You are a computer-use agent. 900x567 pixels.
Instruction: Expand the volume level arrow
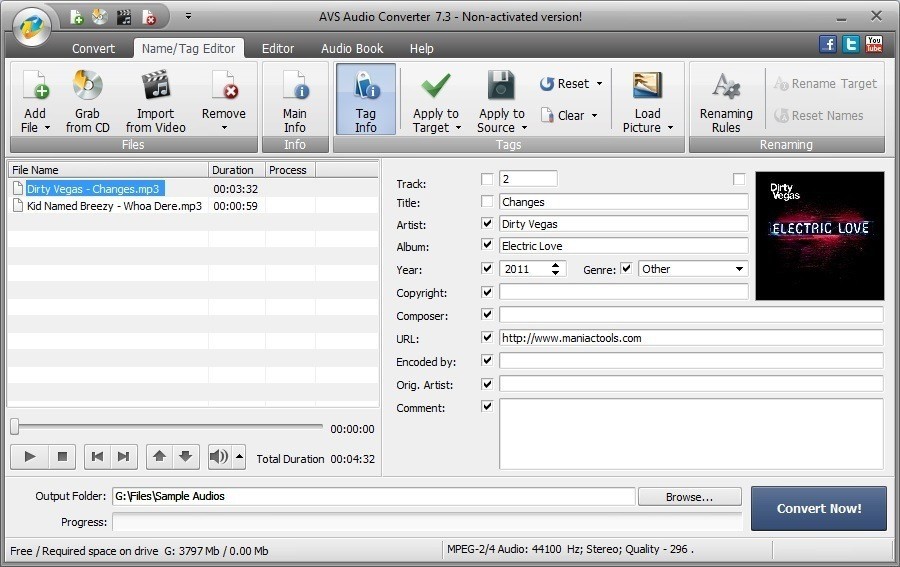(x=239, y=457)
